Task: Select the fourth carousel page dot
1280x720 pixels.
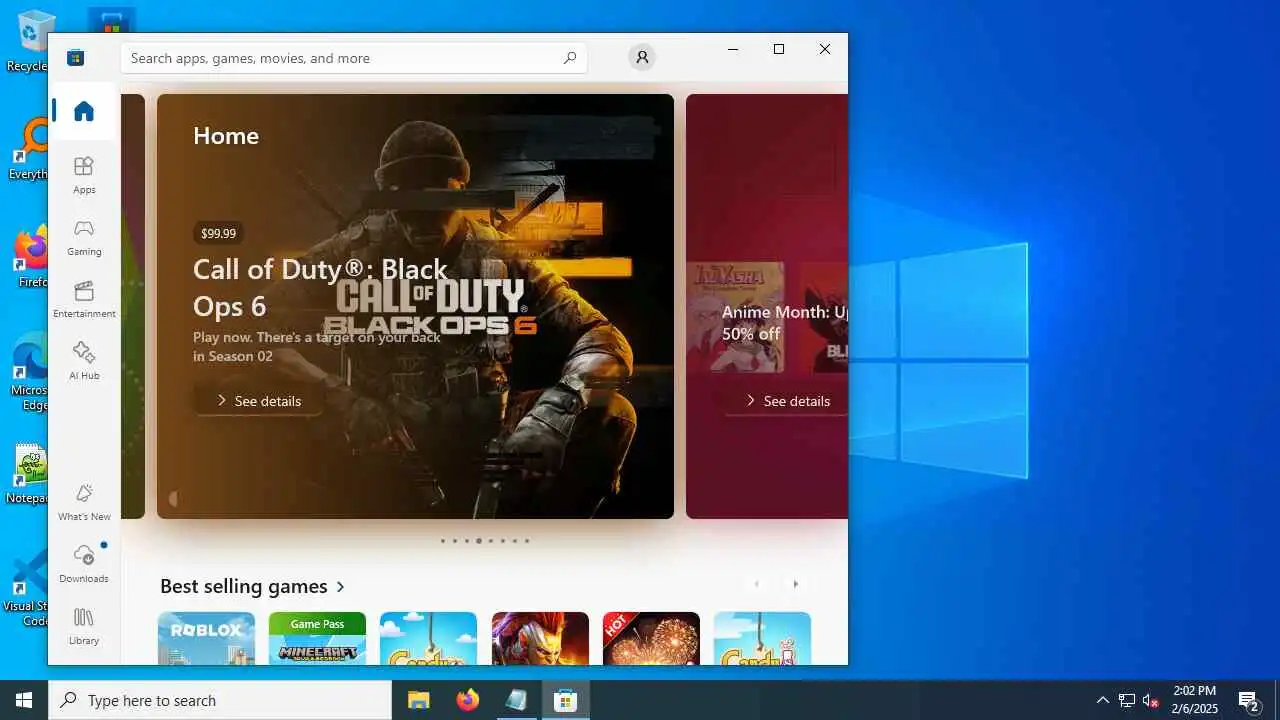Action: pyautogui.click(x=479, y=541)
